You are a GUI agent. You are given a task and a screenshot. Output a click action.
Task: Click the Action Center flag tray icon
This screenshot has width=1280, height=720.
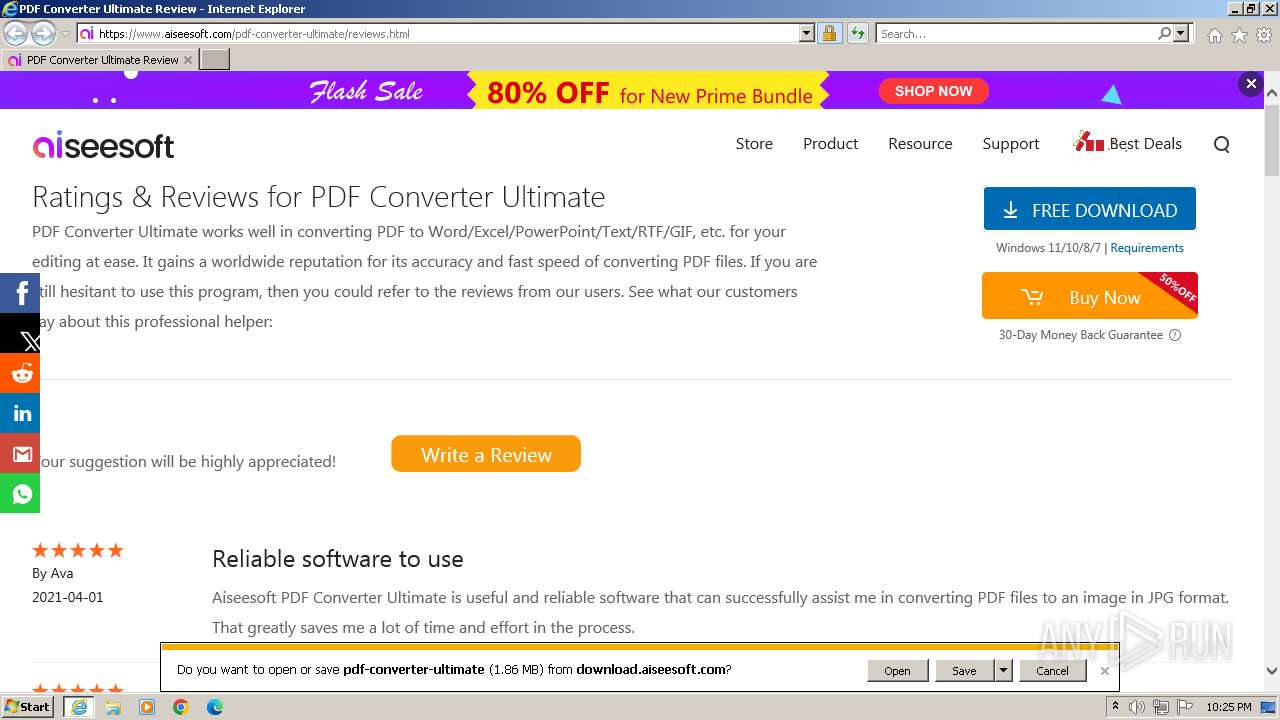pos(1183,707)
